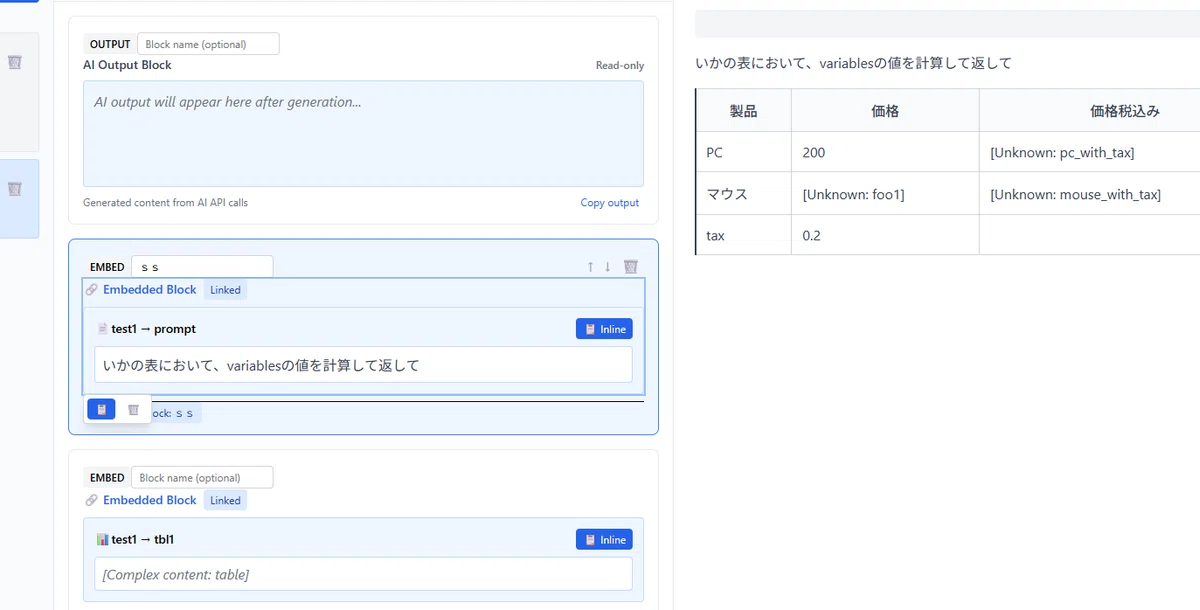Screen dimensions: 1200x610
Task: Click the Japanese instruction text in the preview pane
Action: 853,63
